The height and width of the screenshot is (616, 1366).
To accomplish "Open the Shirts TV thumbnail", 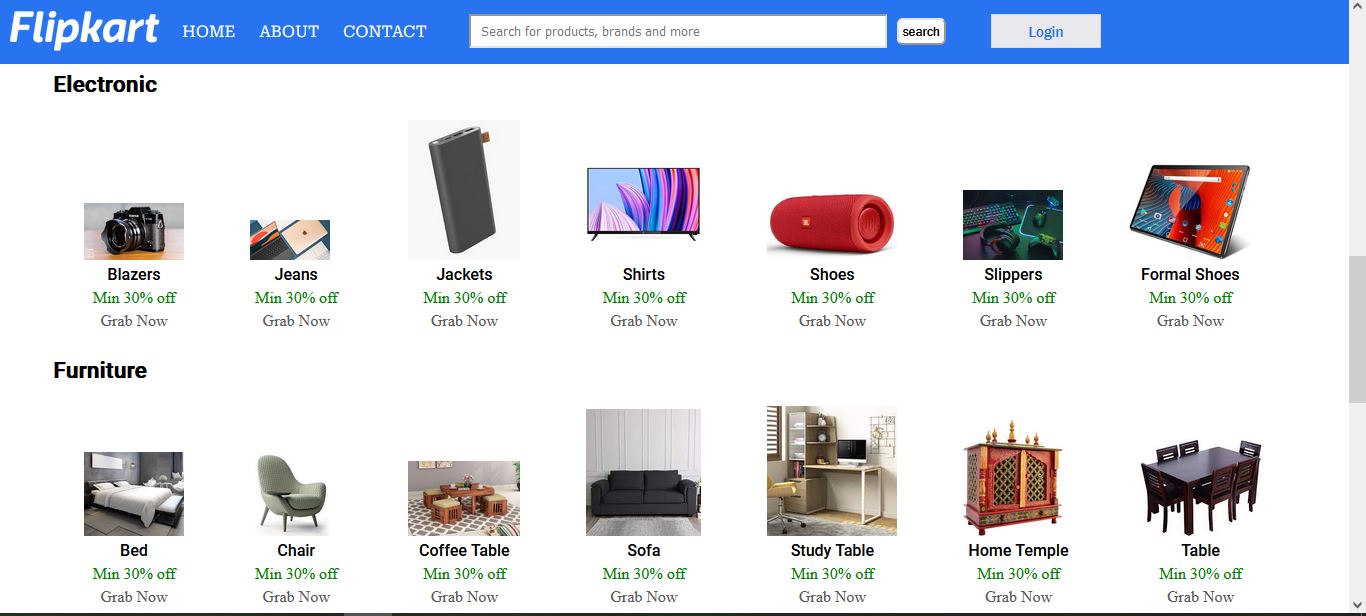I will [642, 202].
